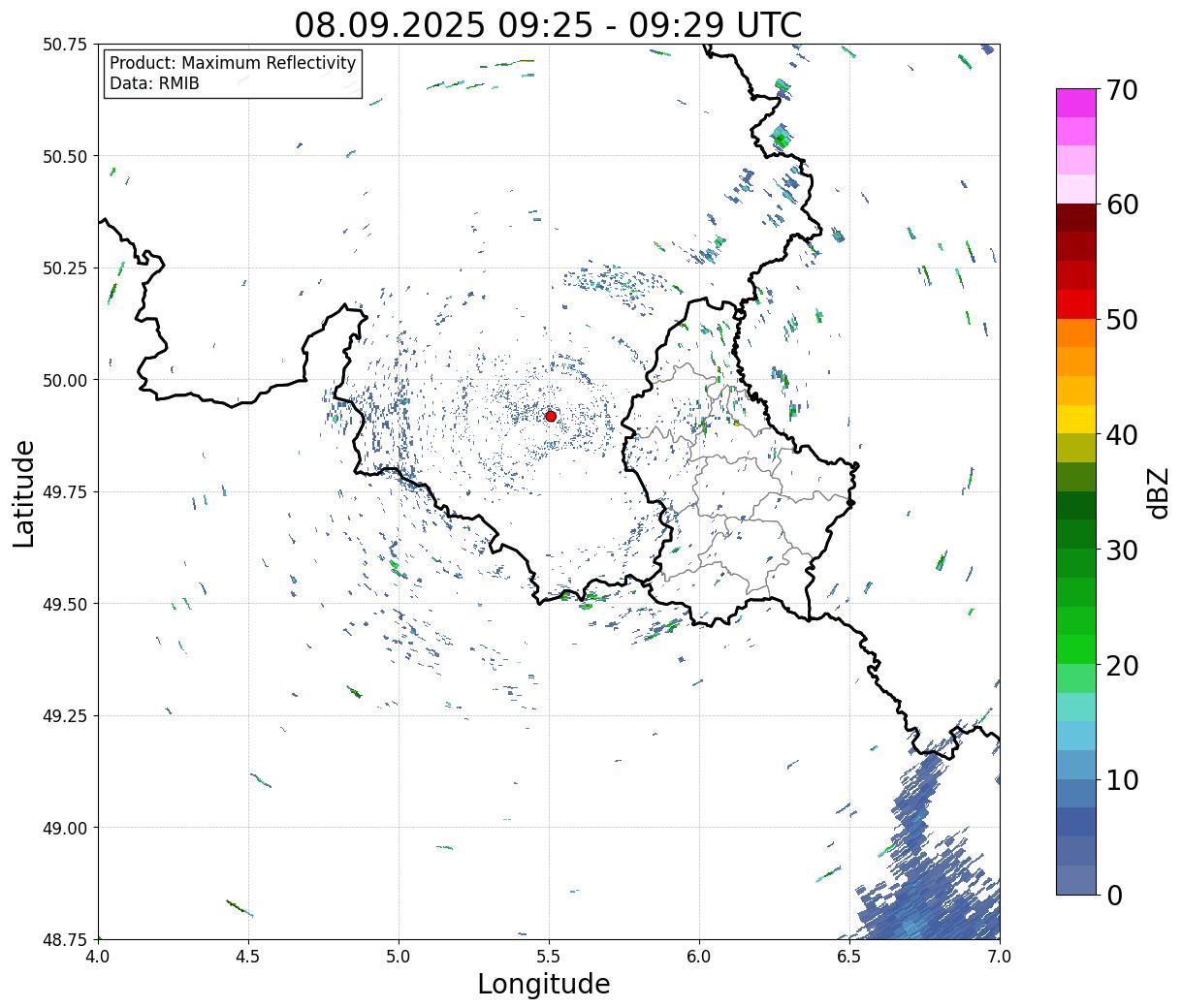
Task: Click latitude tick label 49.50
Action: tap(65, 604)
